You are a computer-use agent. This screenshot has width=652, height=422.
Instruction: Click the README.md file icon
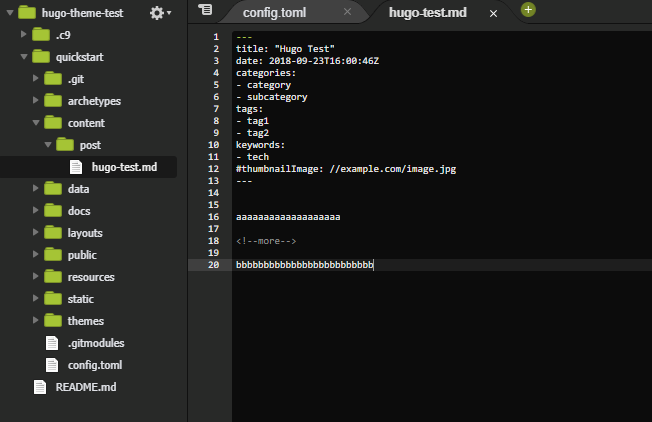coord(40,387)
